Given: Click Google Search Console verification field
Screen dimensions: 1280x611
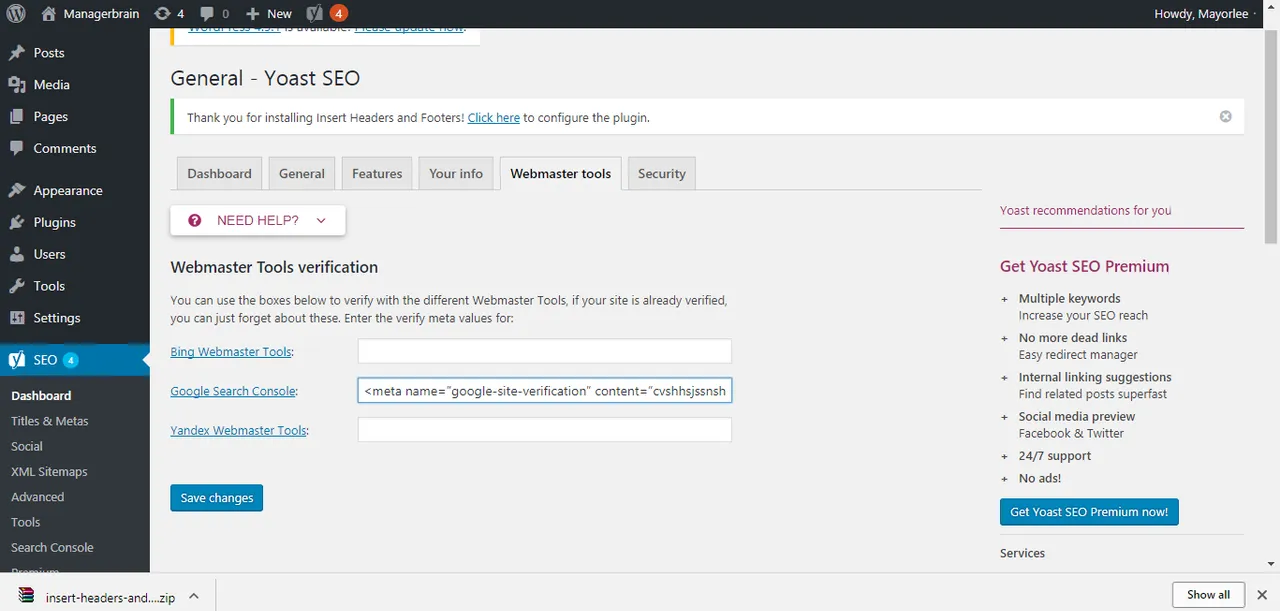Looking at the screenshot, I should (x=545, y=391).
